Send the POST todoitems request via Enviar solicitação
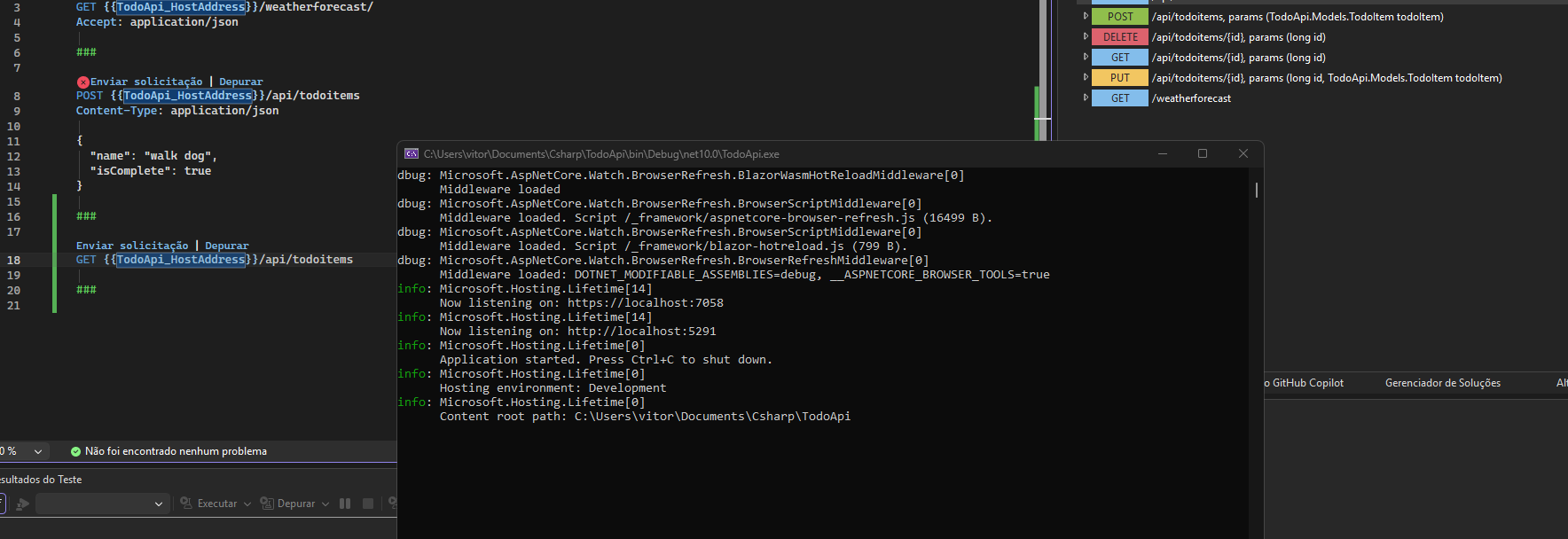The width and height of the screenshot is (1568, 539). 146,82
